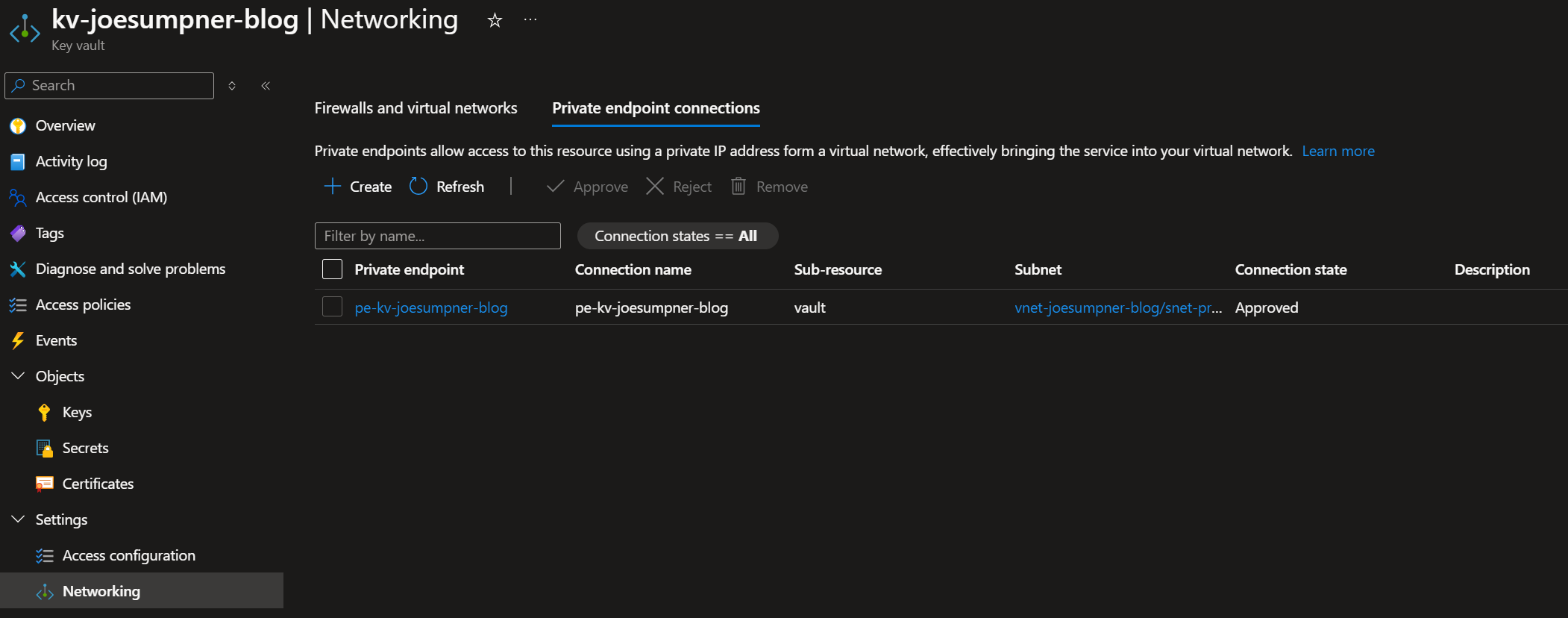Focus the sidebar Search field
This screenshot has width=1568, height=618.
pos(109,86)
